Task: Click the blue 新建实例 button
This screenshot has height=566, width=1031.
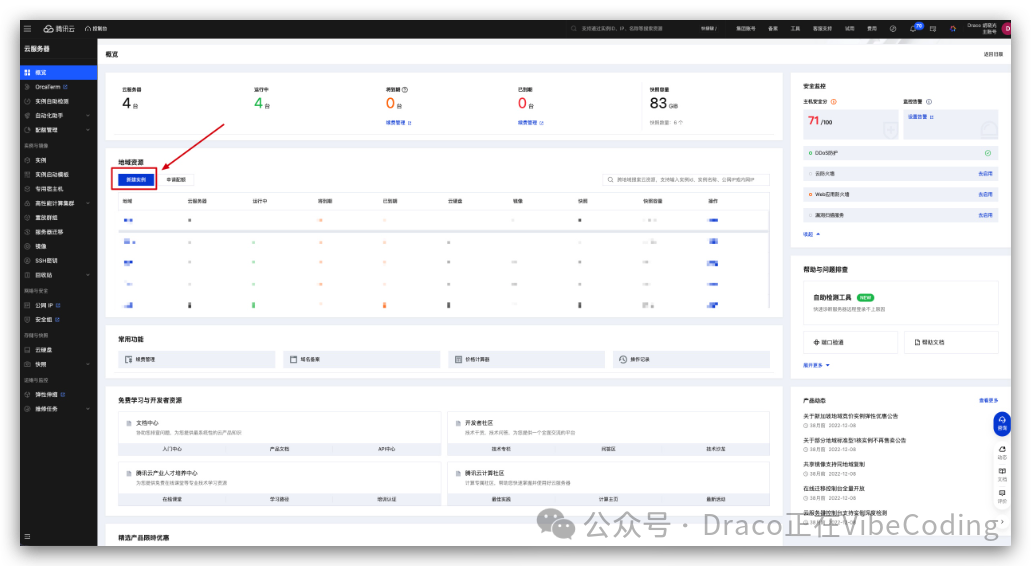Action: [x=136, y=180]
